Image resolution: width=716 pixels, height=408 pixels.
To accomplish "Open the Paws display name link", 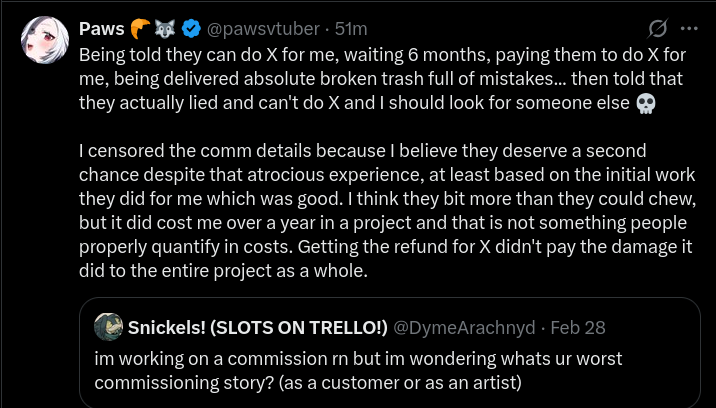I will point(102,28).
